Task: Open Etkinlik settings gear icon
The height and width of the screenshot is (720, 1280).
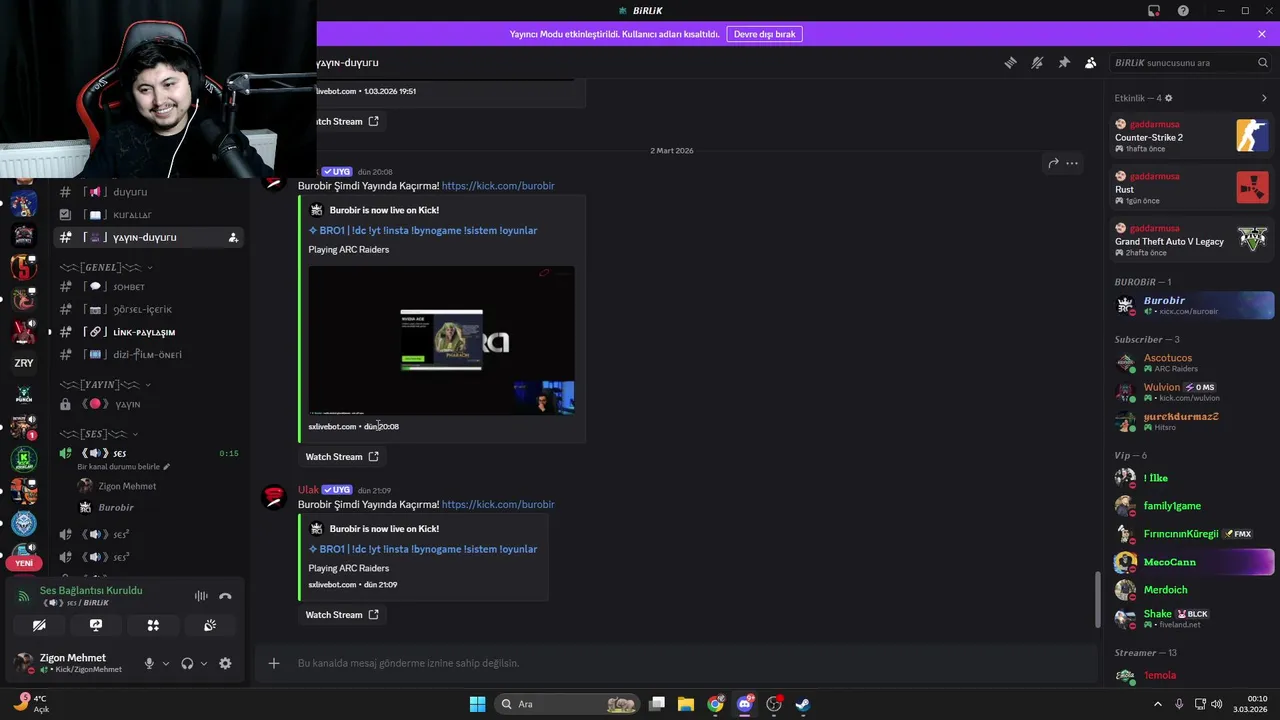Action: 1169,98
